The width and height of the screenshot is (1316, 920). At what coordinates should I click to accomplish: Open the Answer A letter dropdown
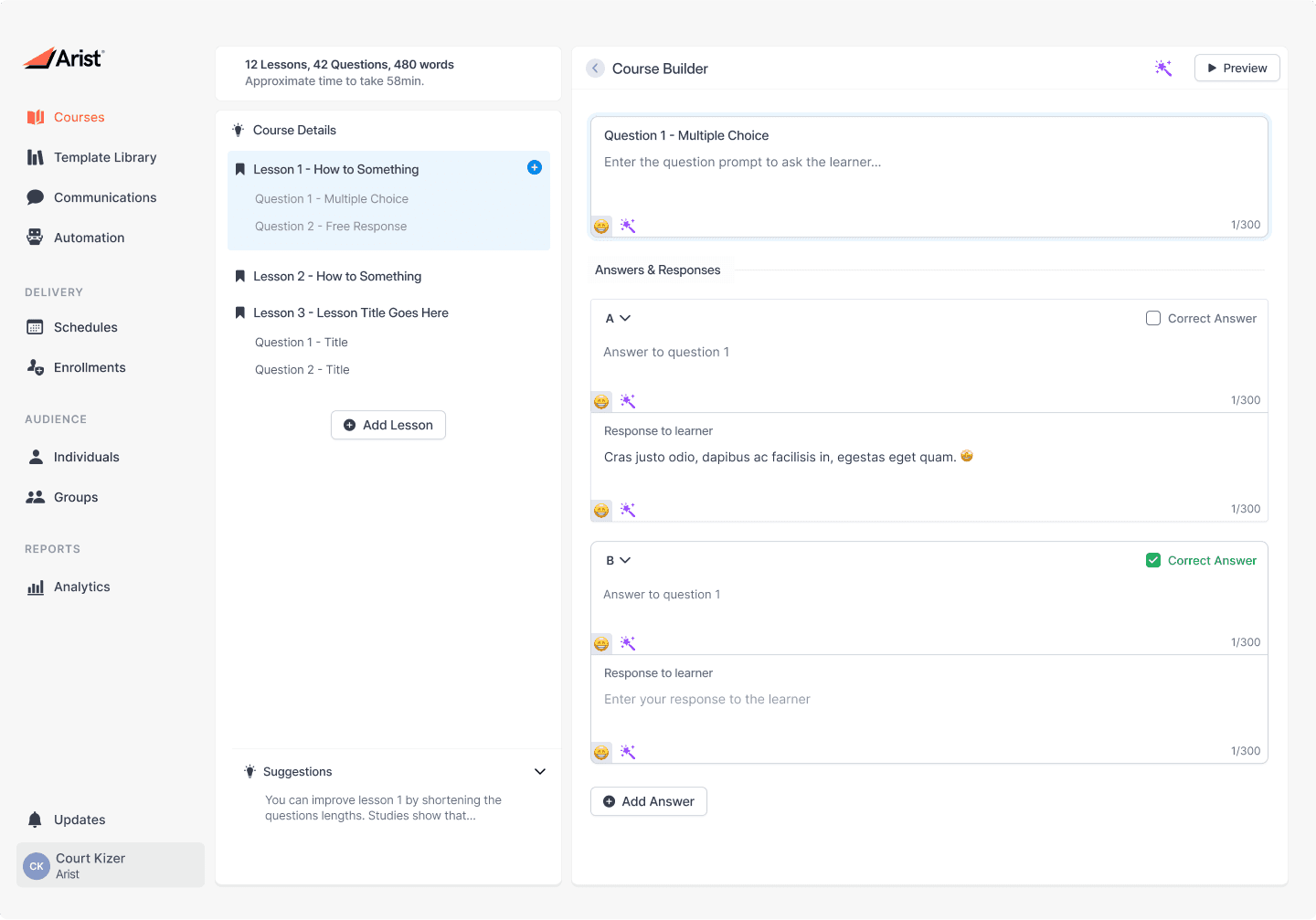coord(619,318)
